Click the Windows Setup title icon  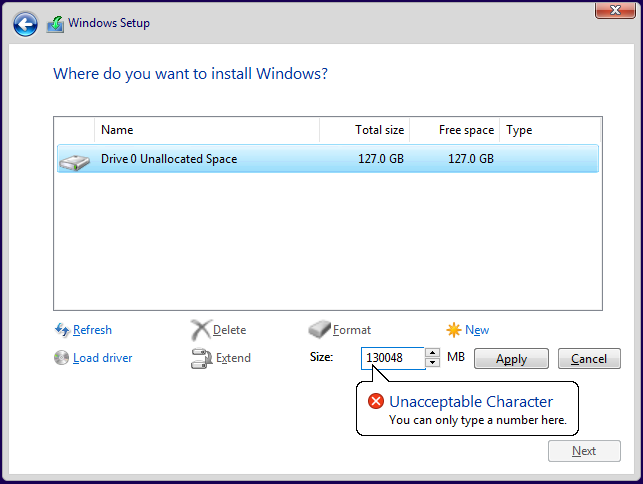(x=55, y=24)
